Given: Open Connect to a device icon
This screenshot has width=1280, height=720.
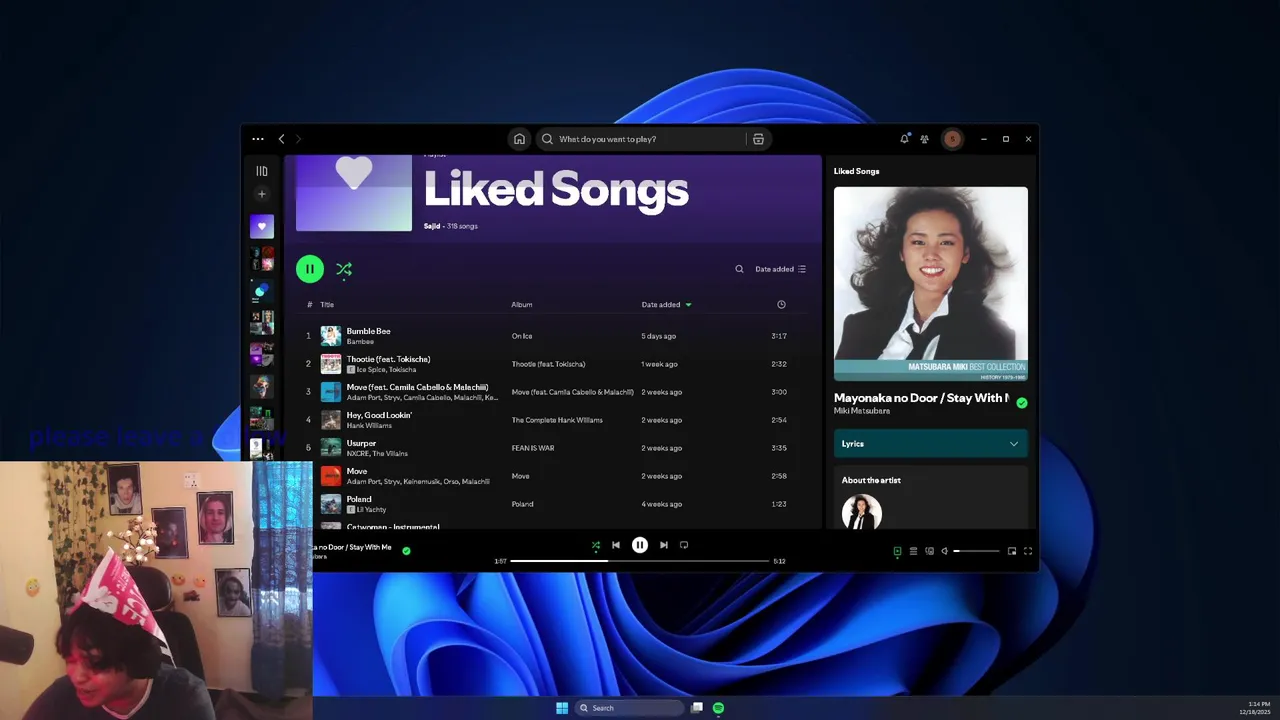Looking at the screenshot, I should point(929,551).
